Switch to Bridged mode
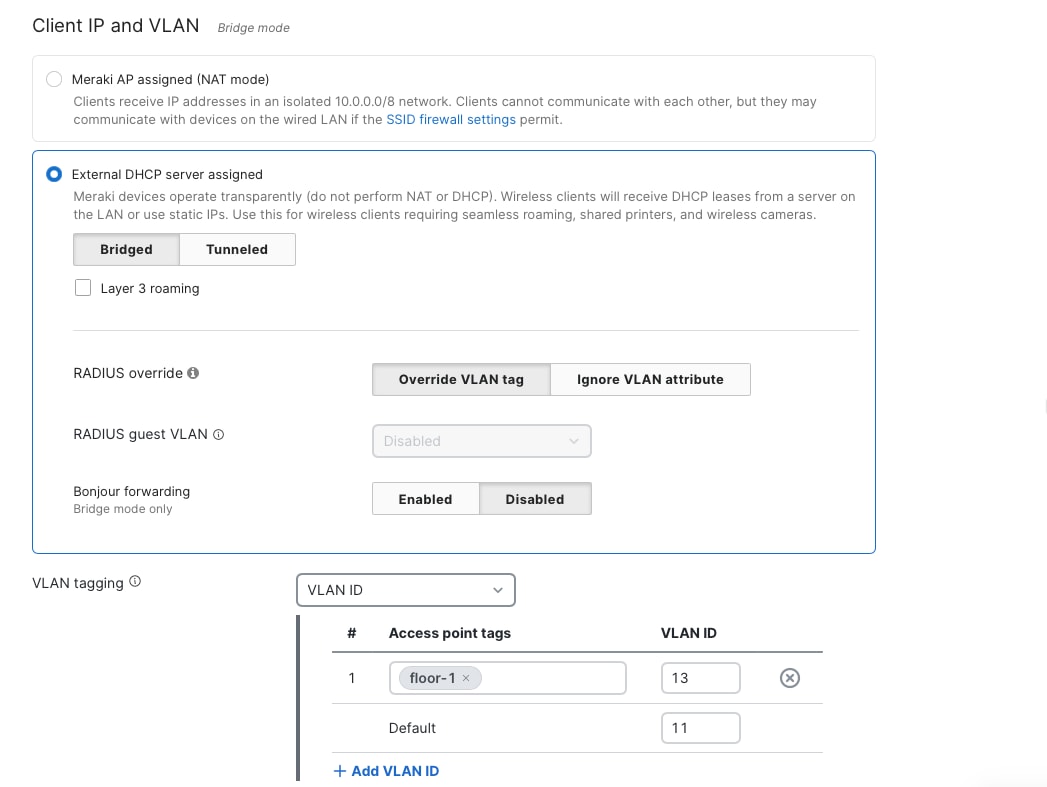 (x=126, y=249)
